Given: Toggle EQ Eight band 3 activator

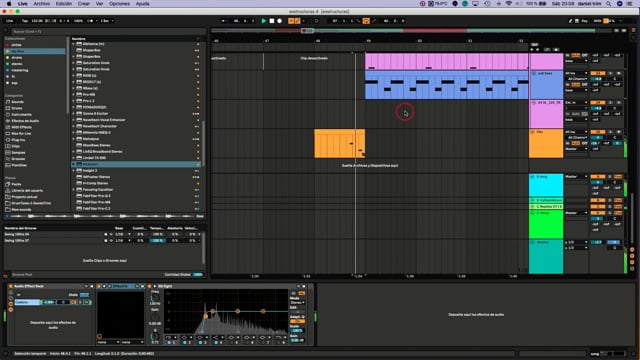Looking at the screenshot, I should click(200, 342).
